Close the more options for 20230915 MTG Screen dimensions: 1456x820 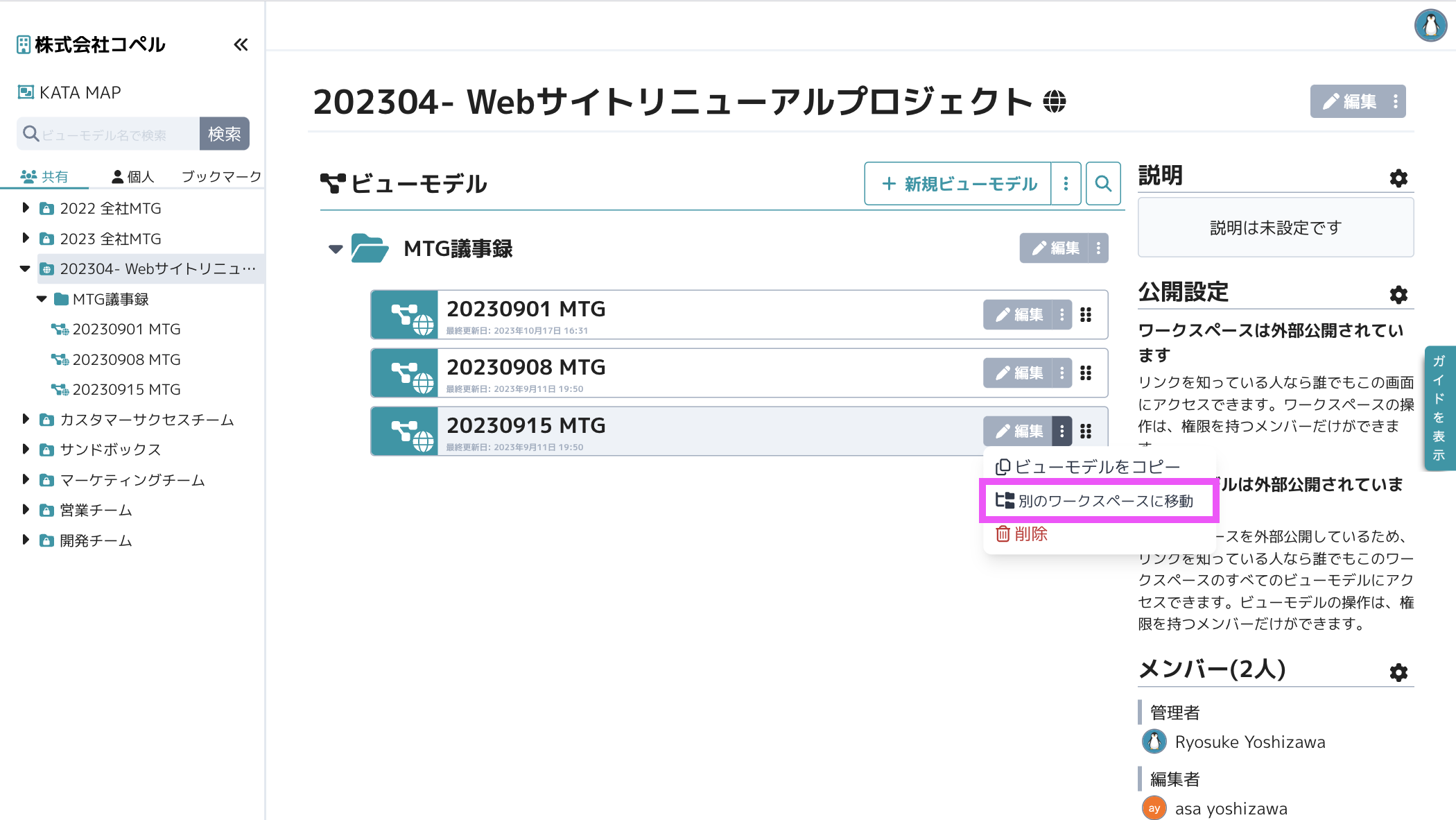pos(1061,432)
